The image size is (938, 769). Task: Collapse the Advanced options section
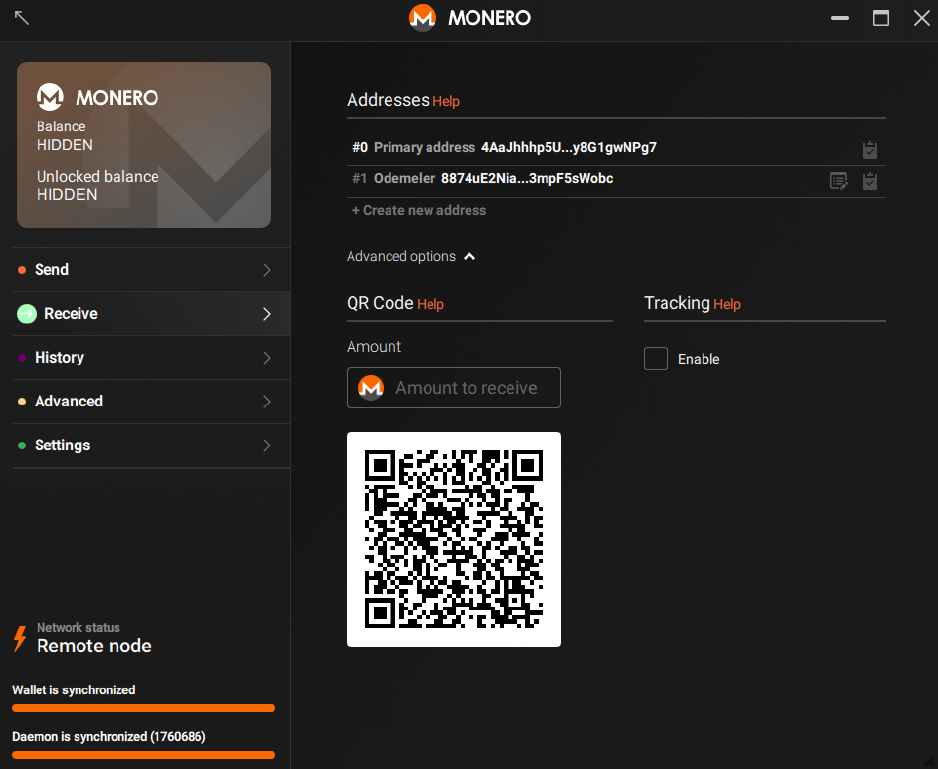[x=410, y=256]
